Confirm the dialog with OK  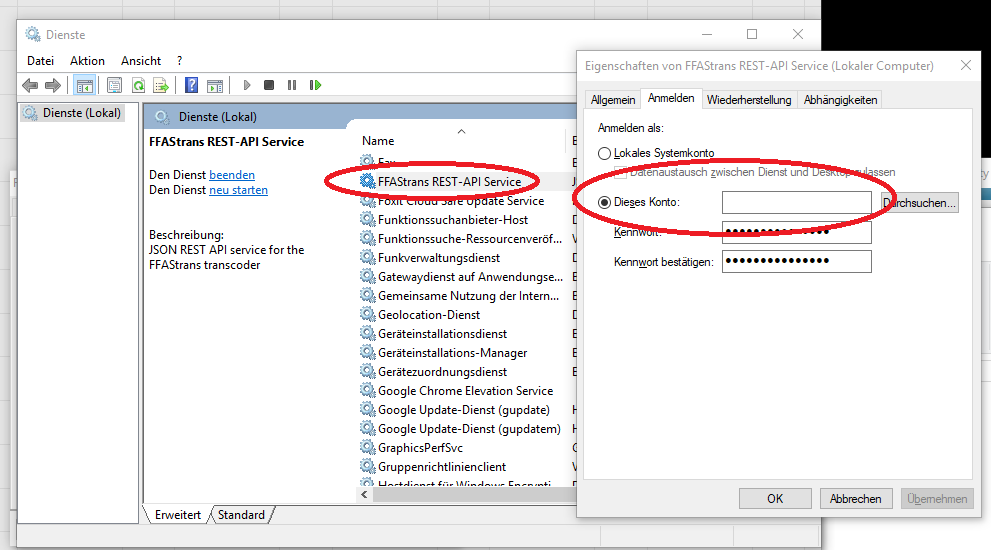click(x=775, y=499)
